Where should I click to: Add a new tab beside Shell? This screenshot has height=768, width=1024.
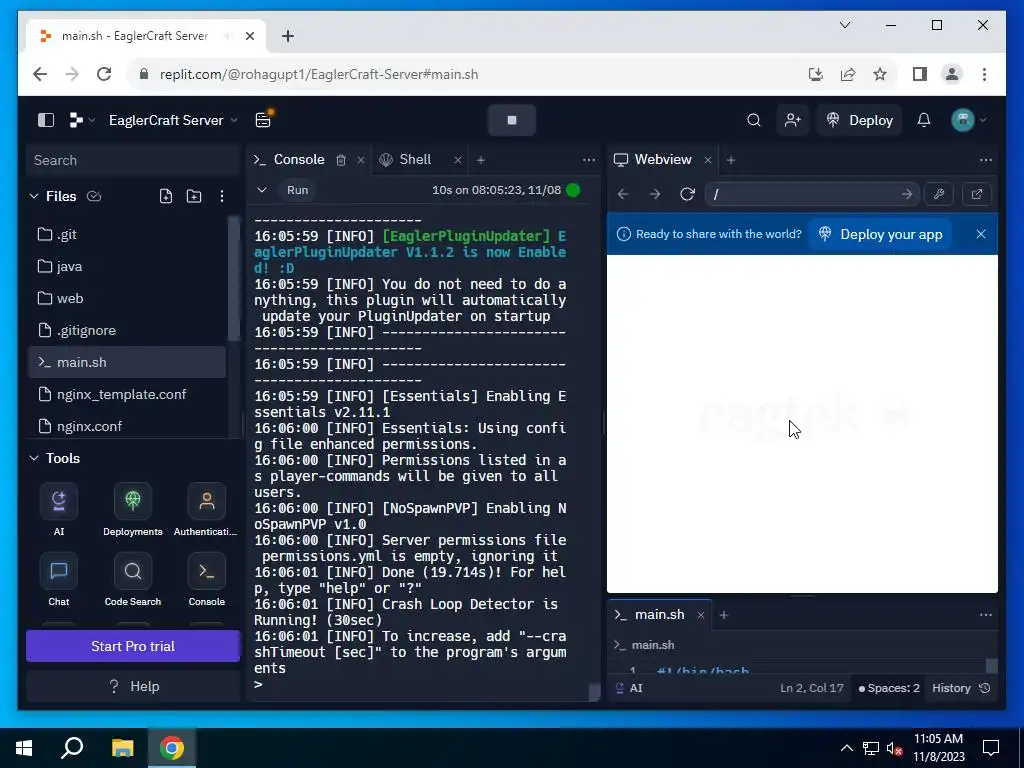(481, 160)
